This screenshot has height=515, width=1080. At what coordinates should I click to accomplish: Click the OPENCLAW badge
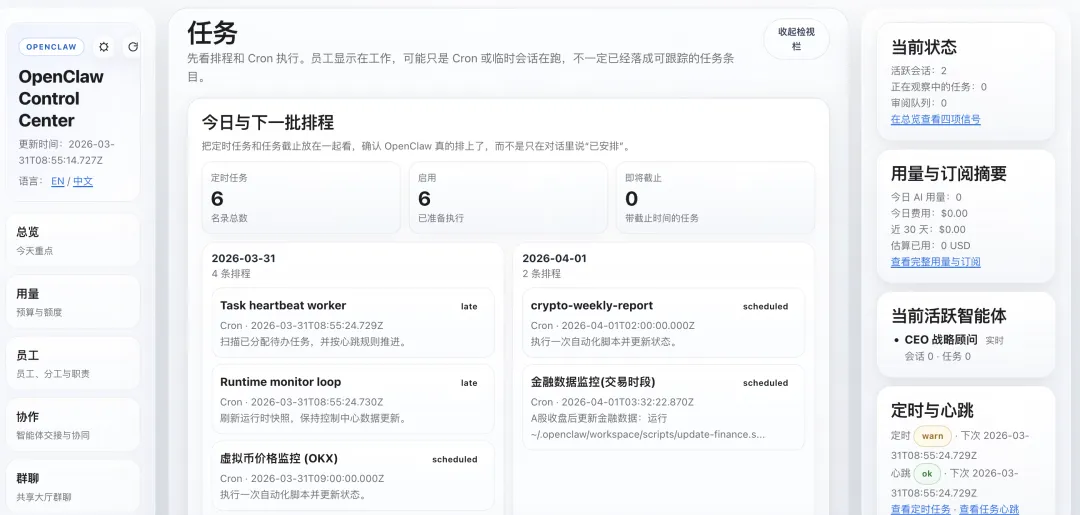click(52, 47)
